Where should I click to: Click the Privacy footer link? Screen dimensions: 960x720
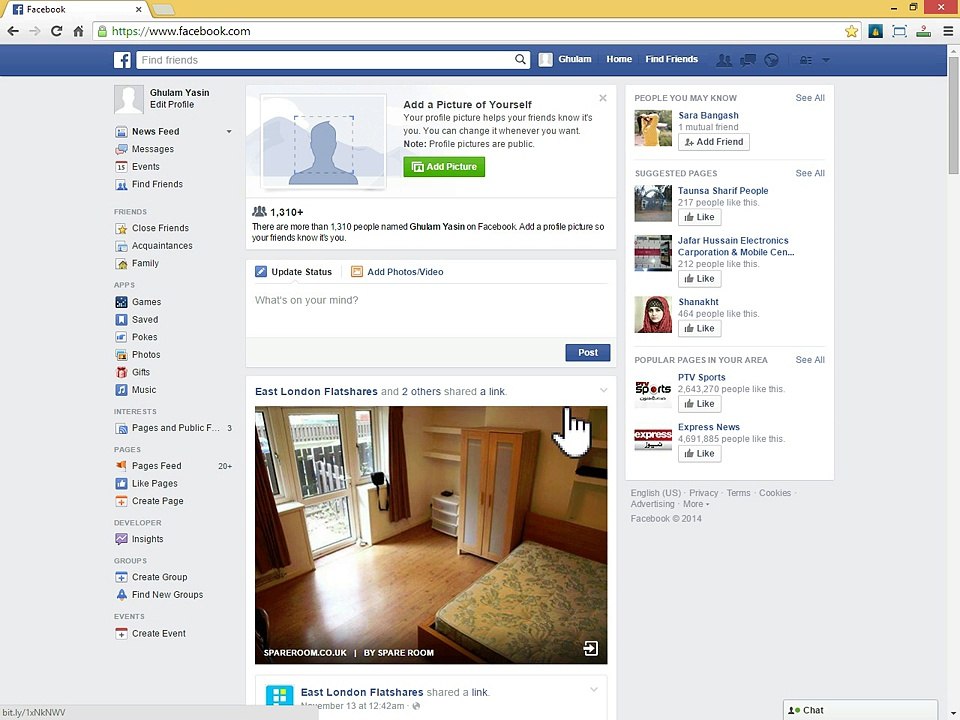pos(703,493)
